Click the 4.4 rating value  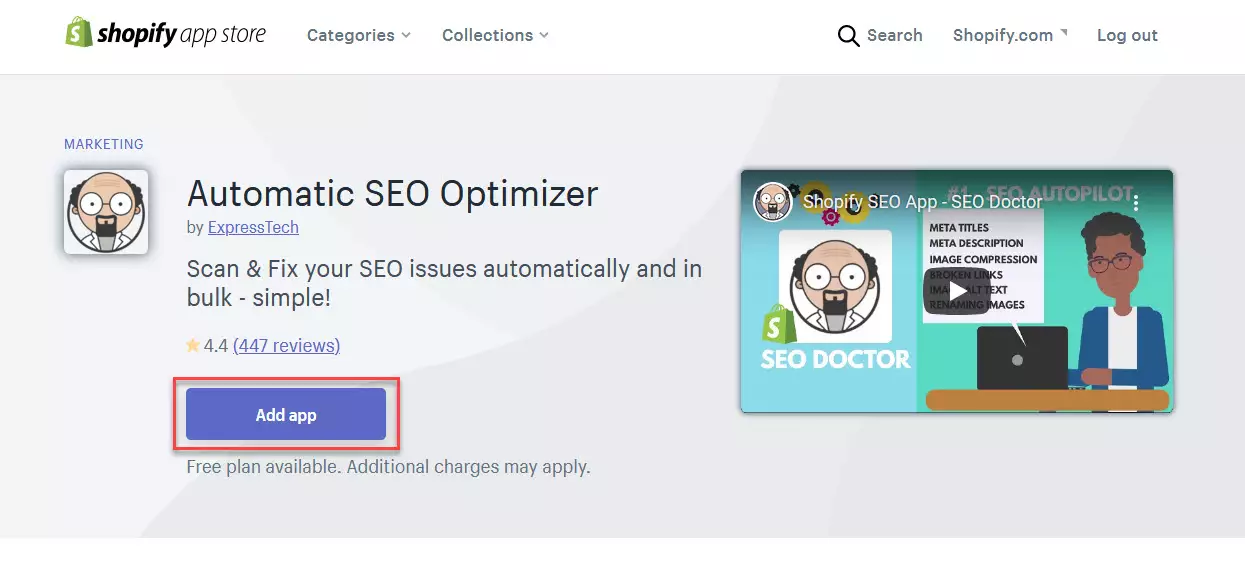216,346
